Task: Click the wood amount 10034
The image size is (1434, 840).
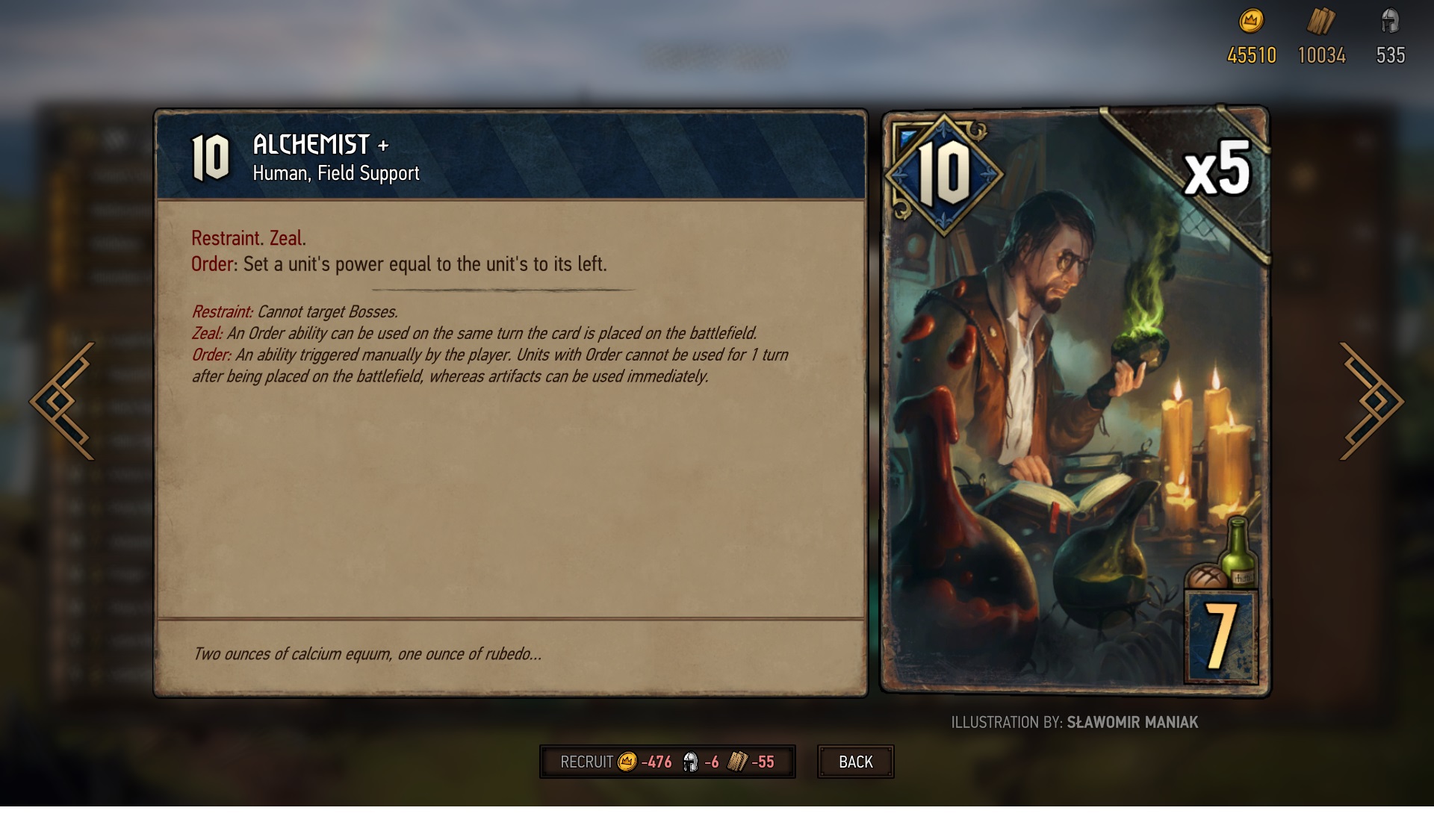Action: [1322, 55]
